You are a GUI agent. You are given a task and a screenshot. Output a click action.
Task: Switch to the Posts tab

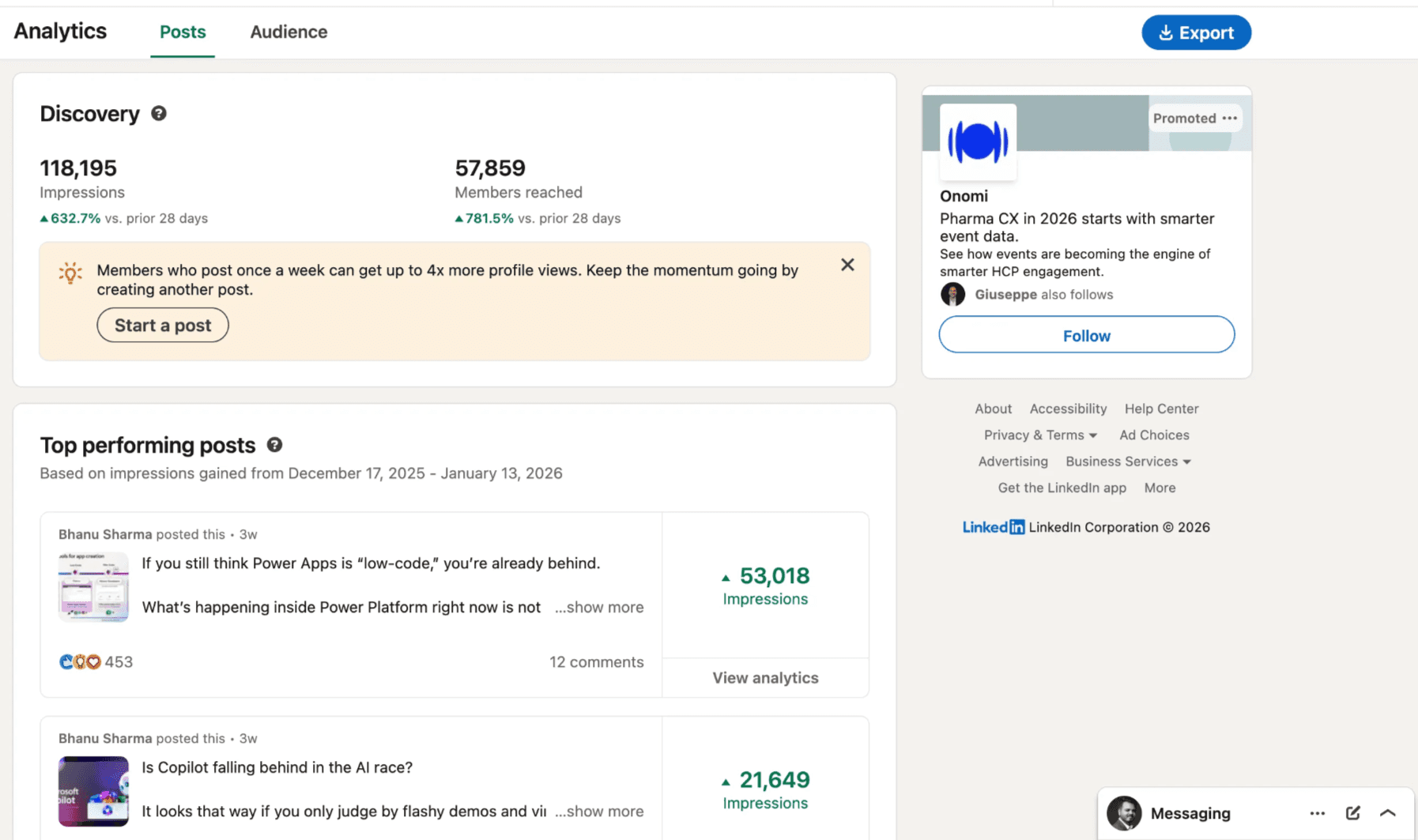[183, 32]
